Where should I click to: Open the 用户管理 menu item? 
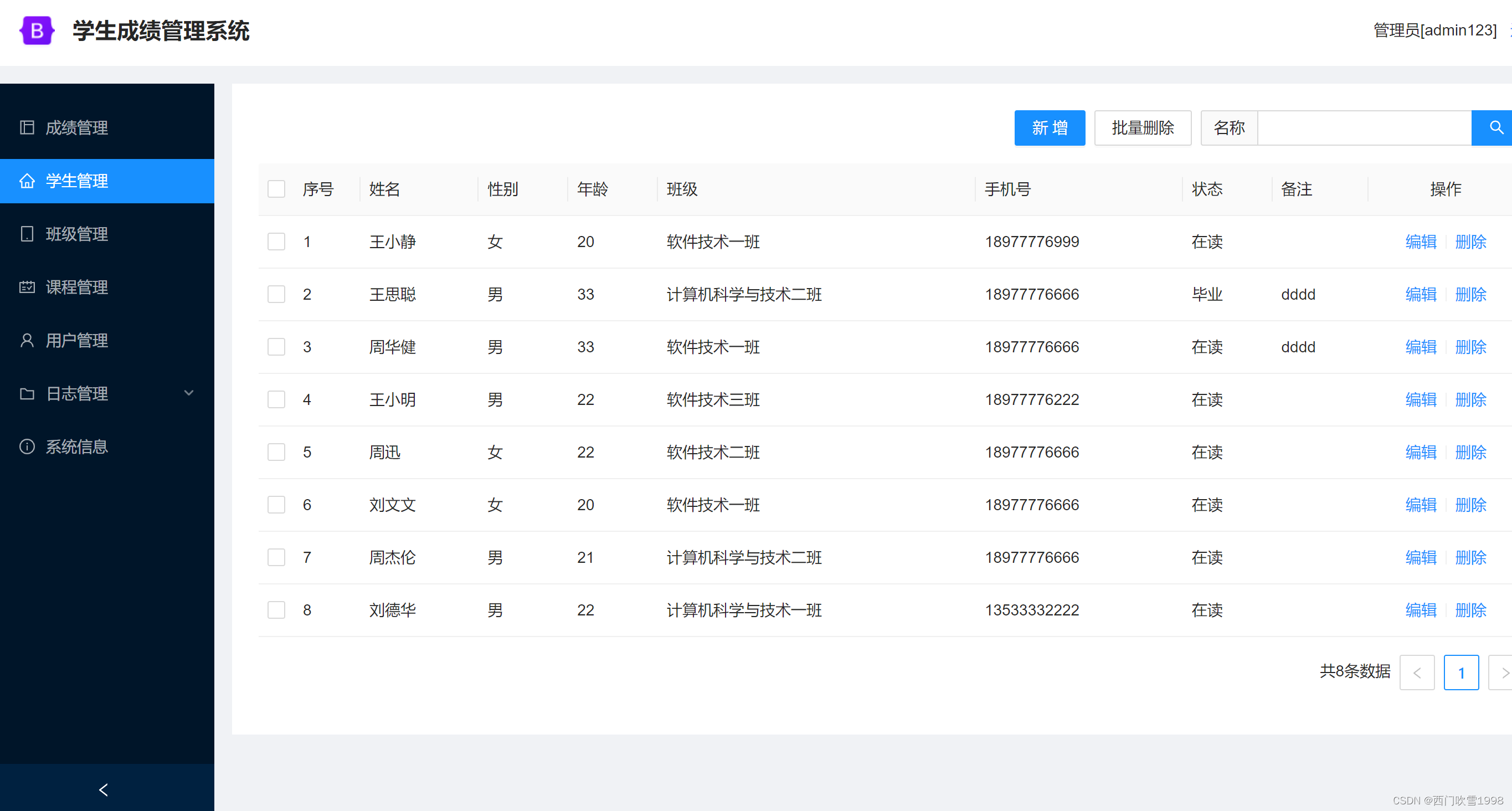[x=107, y=340]
